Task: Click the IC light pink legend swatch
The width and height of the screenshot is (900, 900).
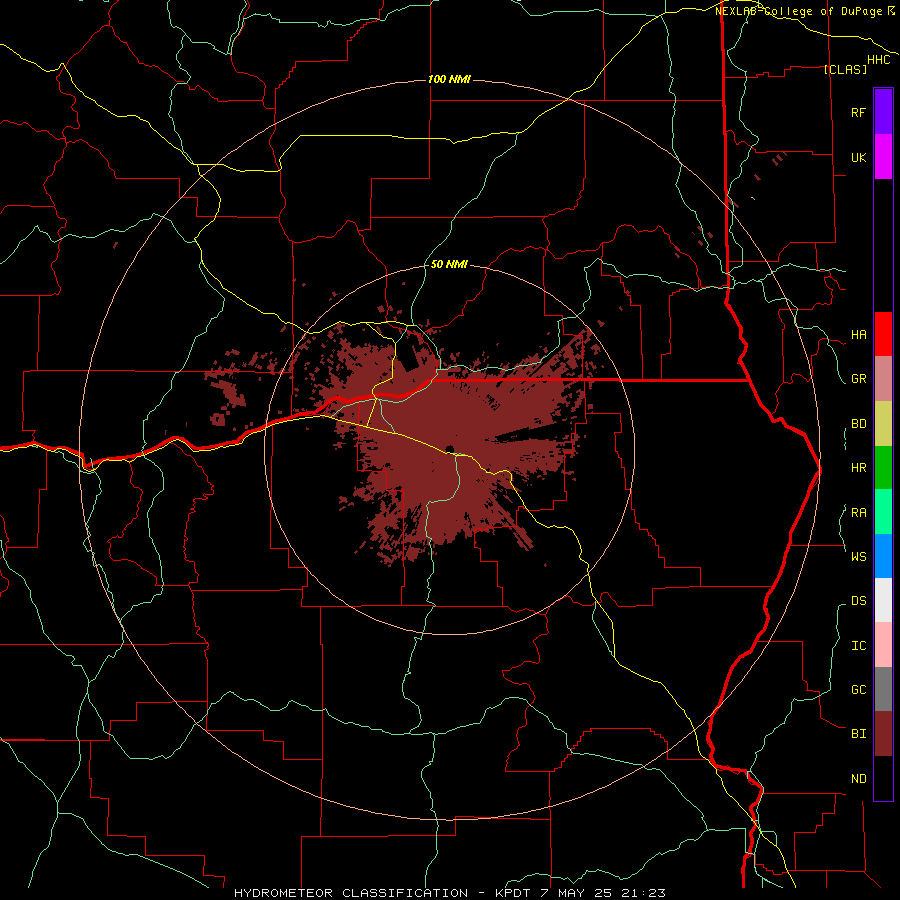Action: point(883,645)
